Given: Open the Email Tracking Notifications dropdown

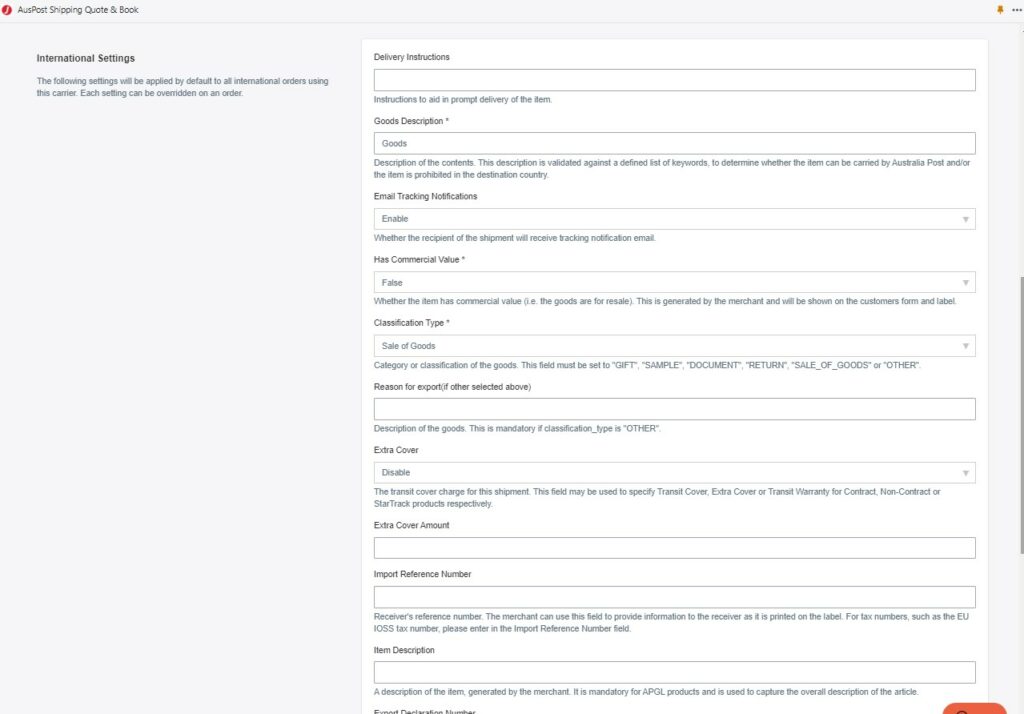Looking at the screenshot, I should click(675, 219).
